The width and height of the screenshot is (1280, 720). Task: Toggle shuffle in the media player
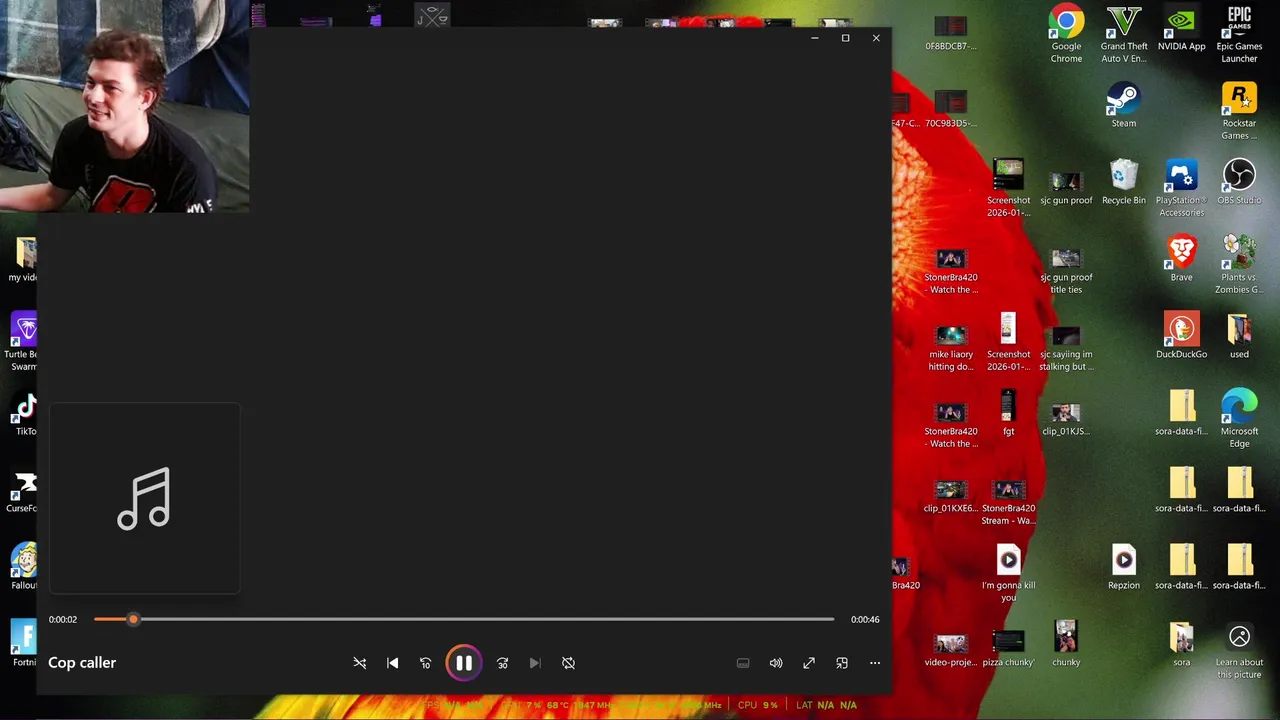pos(360,663)
